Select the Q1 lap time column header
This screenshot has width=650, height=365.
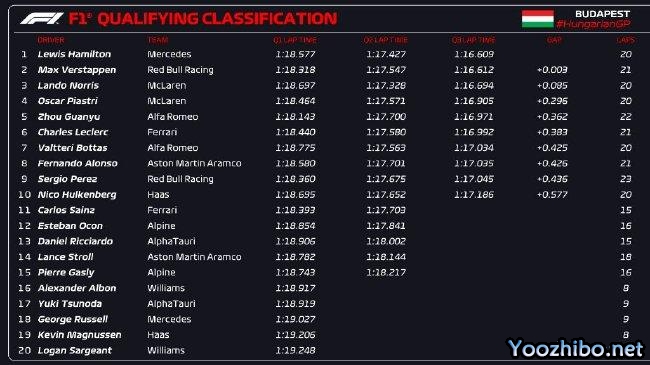[295, 40]
